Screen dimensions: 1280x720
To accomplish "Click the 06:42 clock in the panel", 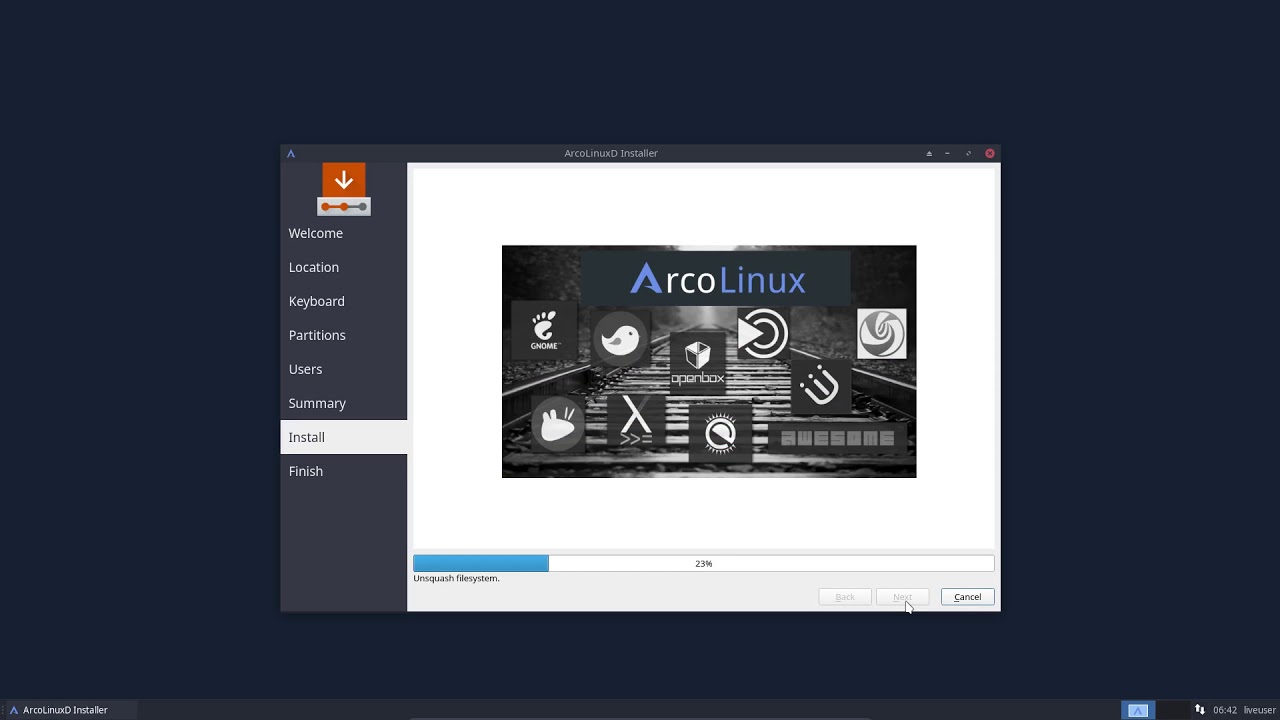I will [1225, 710].
